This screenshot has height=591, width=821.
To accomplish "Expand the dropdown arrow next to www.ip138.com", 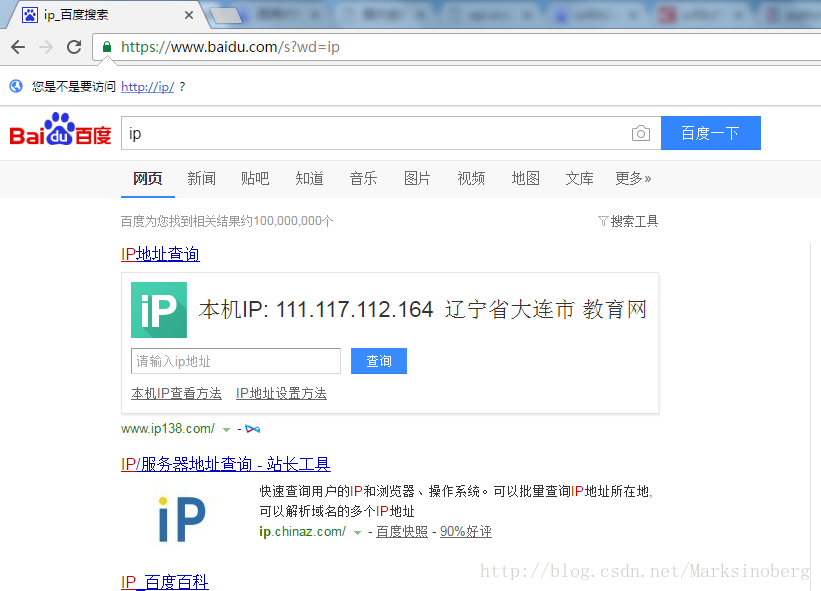I will click(x=226, y=430).
